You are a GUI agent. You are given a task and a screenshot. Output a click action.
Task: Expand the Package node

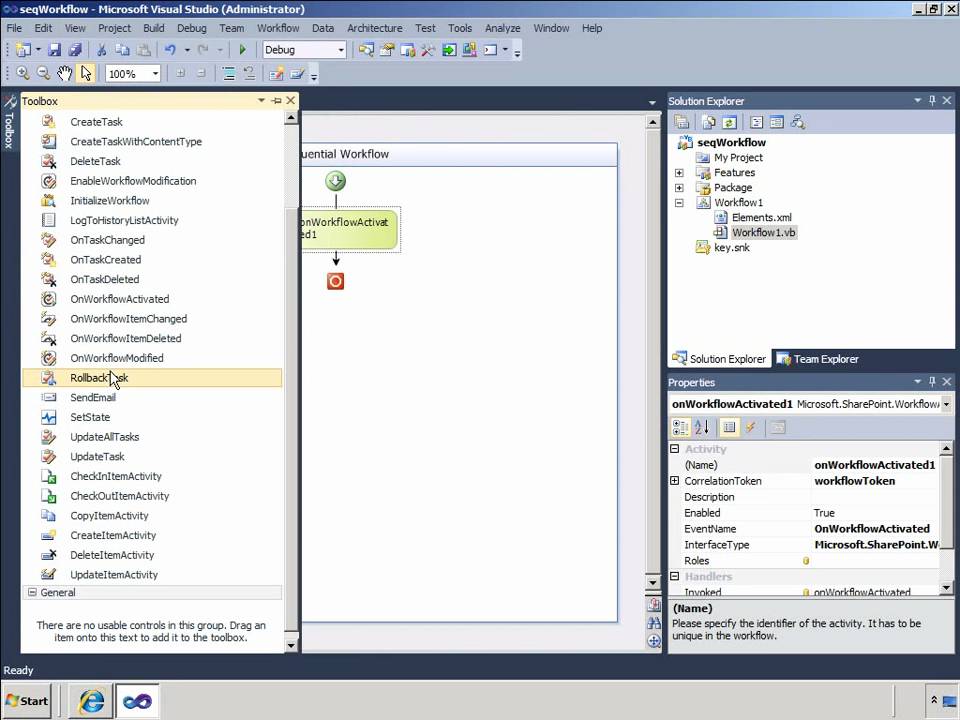tap(679, 188)
